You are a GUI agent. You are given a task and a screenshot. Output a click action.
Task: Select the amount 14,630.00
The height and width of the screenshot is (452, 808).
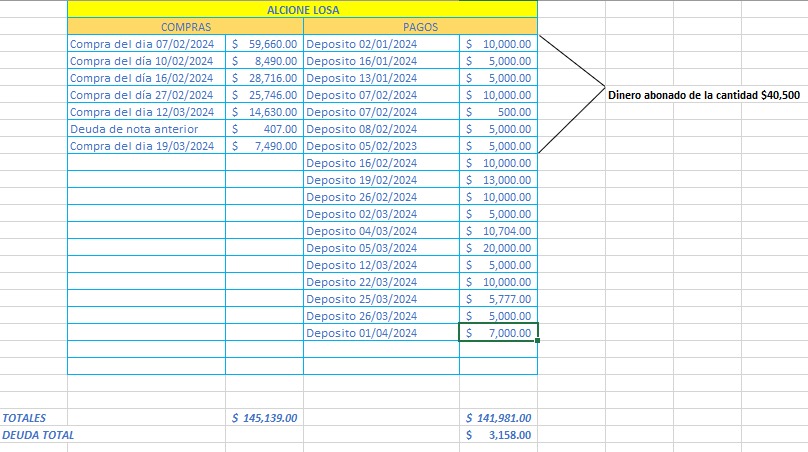point(264,112)
